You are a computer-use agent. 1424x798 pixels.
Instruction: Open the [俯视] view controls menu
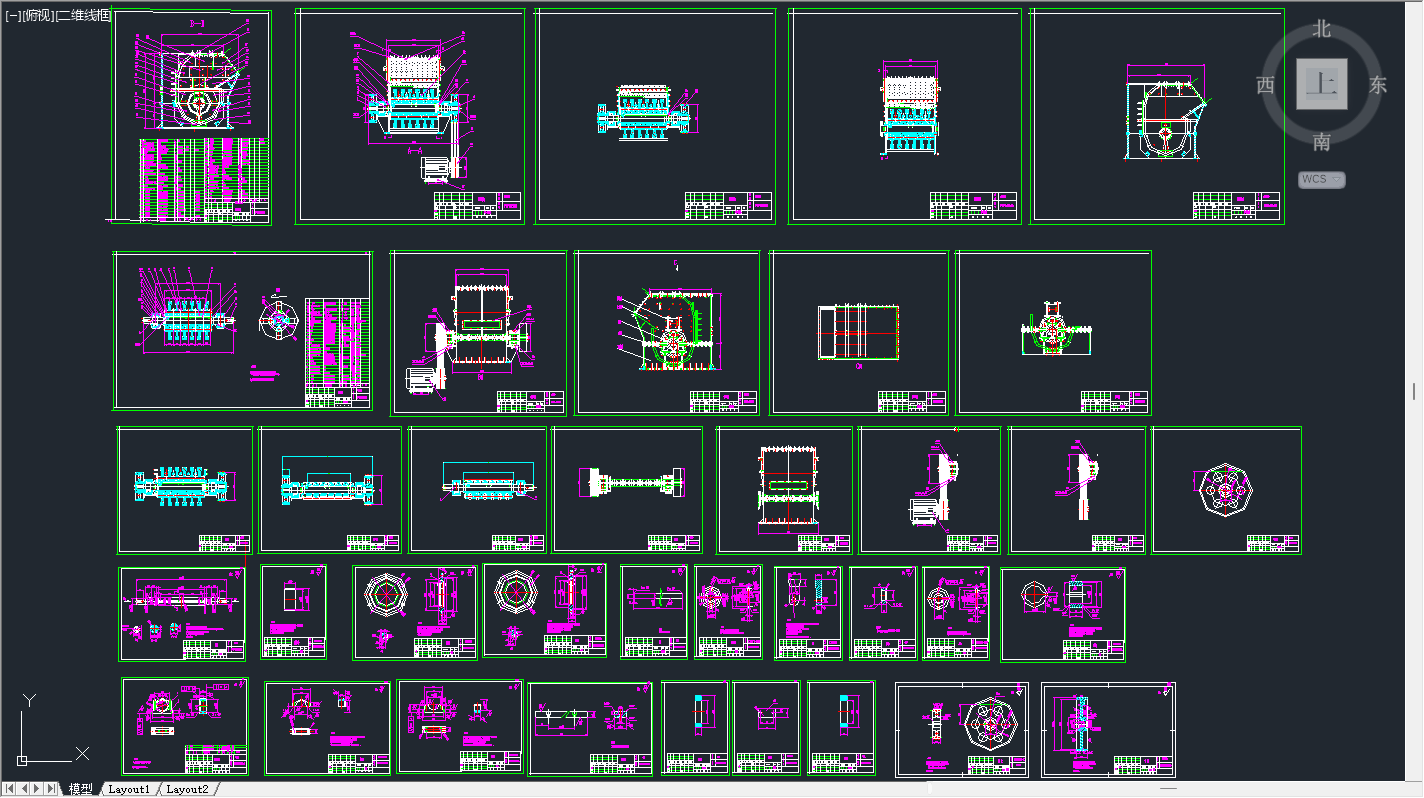coord(37,15)
